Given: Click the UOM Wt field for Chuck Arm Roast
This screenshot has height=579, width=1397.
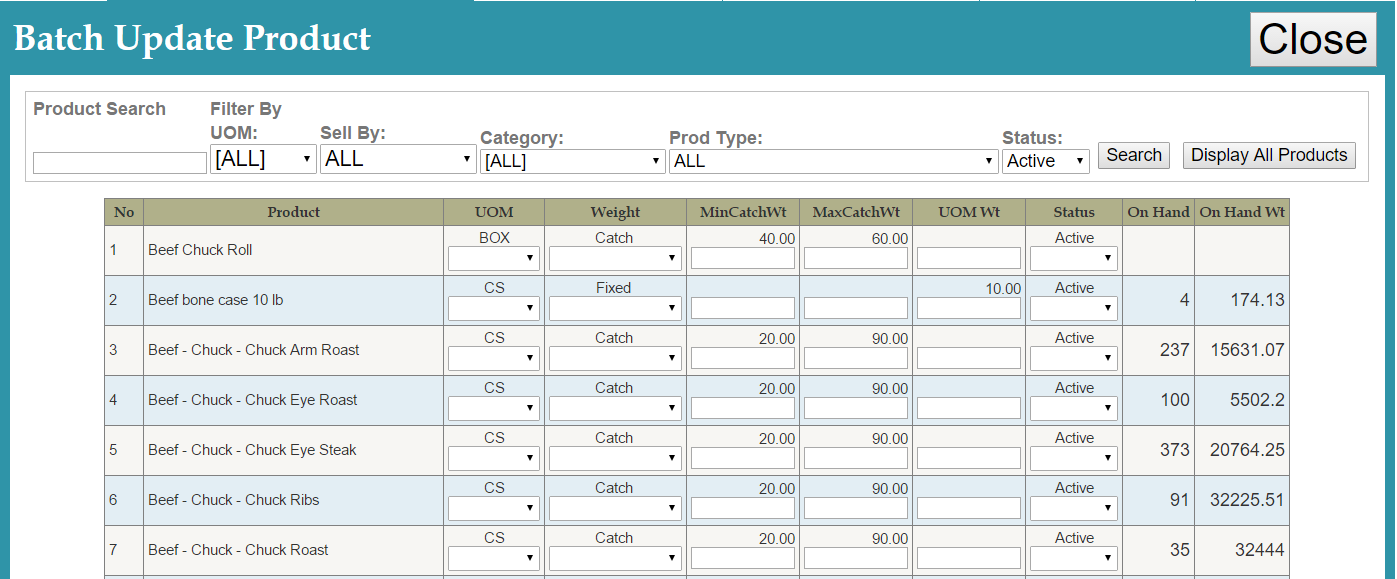Looking at the screenshot, I should pos(969,358).
